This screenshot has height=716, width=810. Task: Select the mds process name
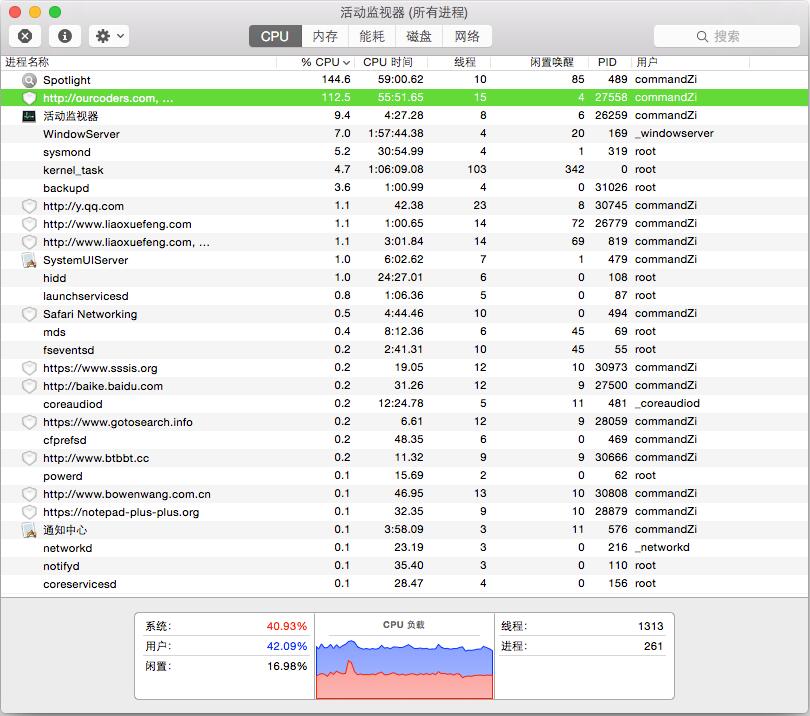pyautogui.click(x=54, y=332)
